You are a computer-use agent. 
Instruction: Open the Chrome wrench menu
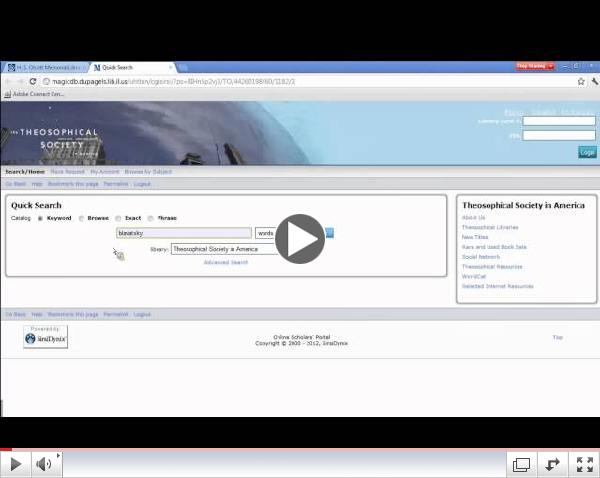coord(595,81)
